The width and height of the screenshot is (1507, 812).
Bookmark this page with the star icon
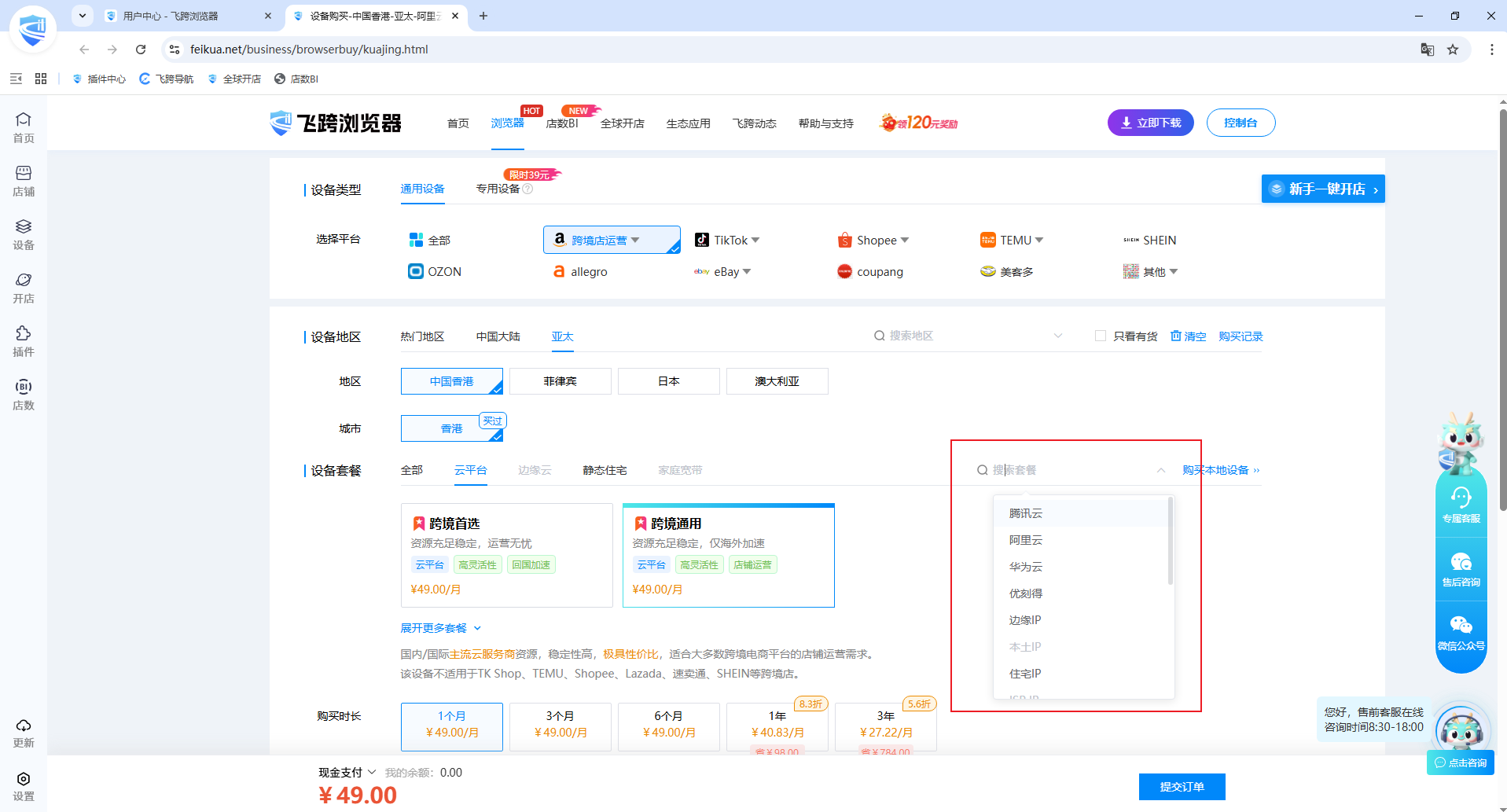click(x=1453, y=50)
